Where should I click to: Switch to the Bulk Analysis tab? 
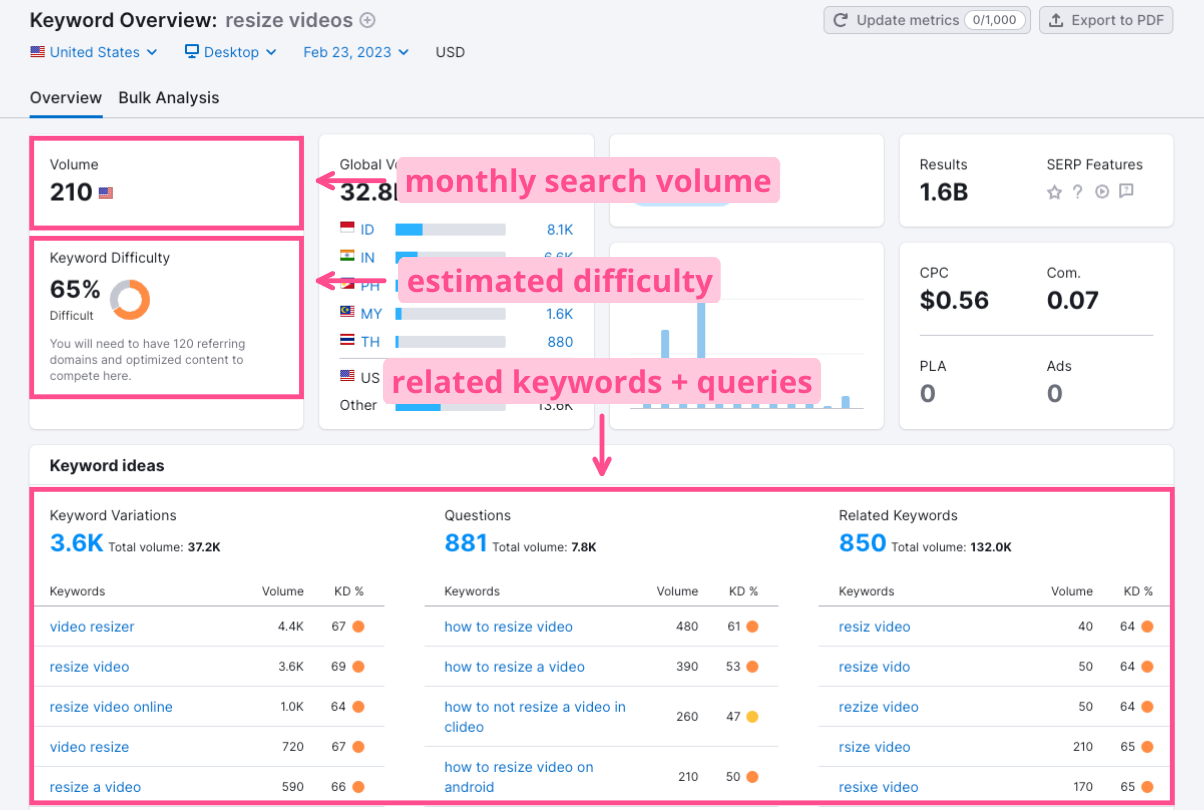click(x=168, y=98)
